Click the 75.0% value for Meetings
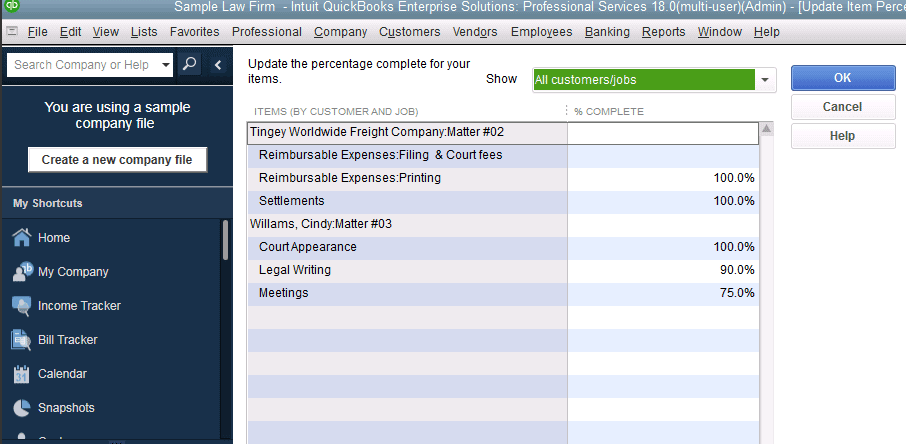Viewport: 906px width, 444px height. tap(737, 293)
